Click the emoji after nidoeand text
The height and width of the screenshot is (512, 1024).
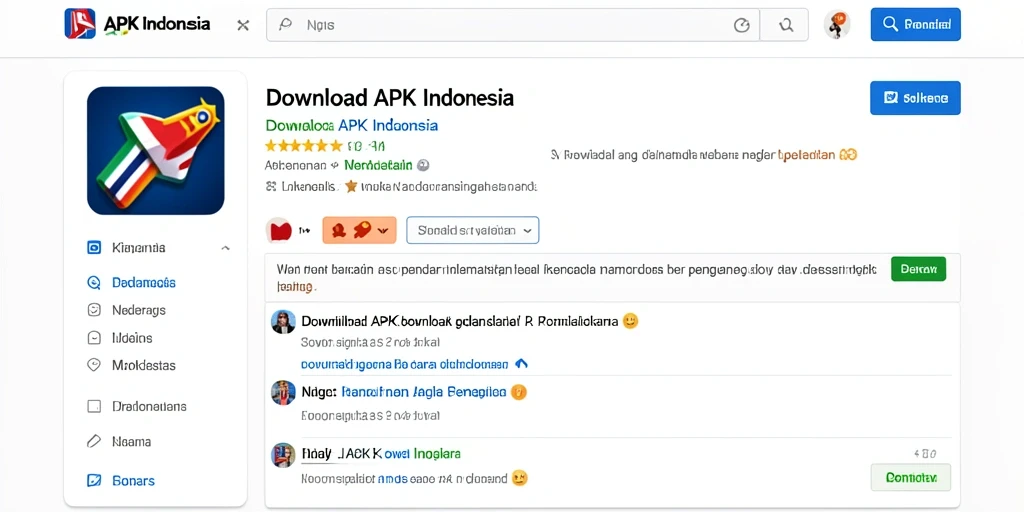tap(519, 478)
